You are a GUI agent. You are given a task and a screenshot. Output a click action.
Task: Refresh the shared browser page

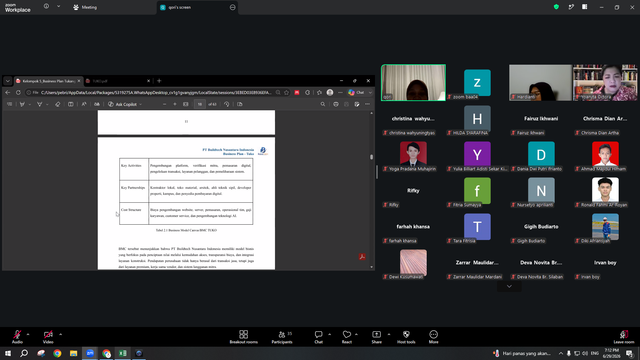pyautogui.click(x=18, y=93)
